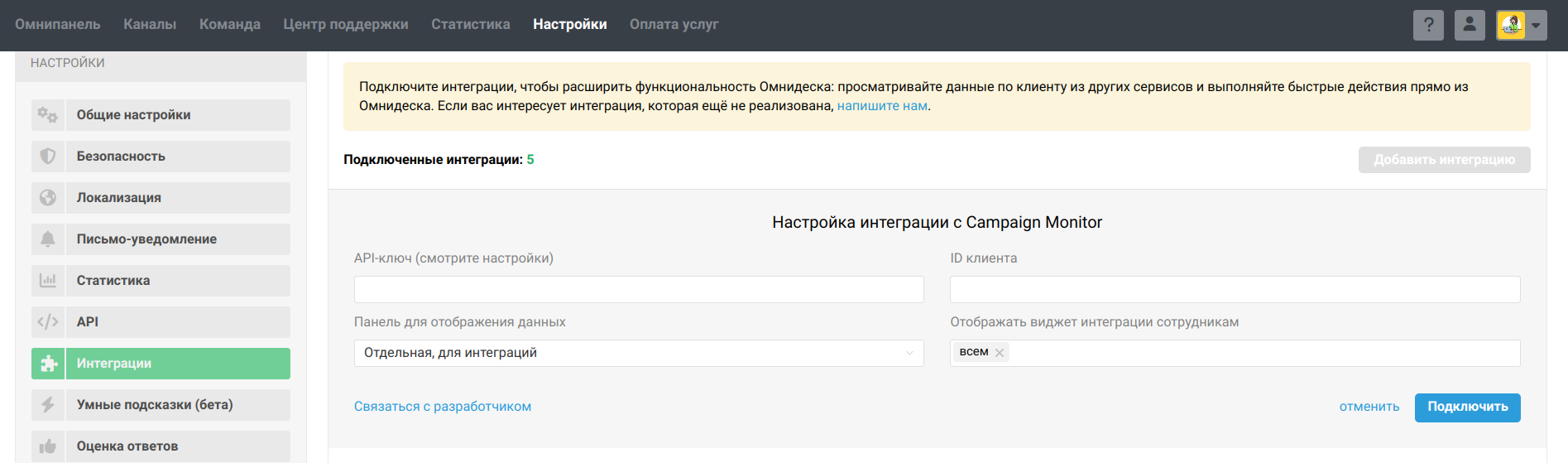Open the Команда section
This screenshot has width=1568, height=463.
coord(230,25)
